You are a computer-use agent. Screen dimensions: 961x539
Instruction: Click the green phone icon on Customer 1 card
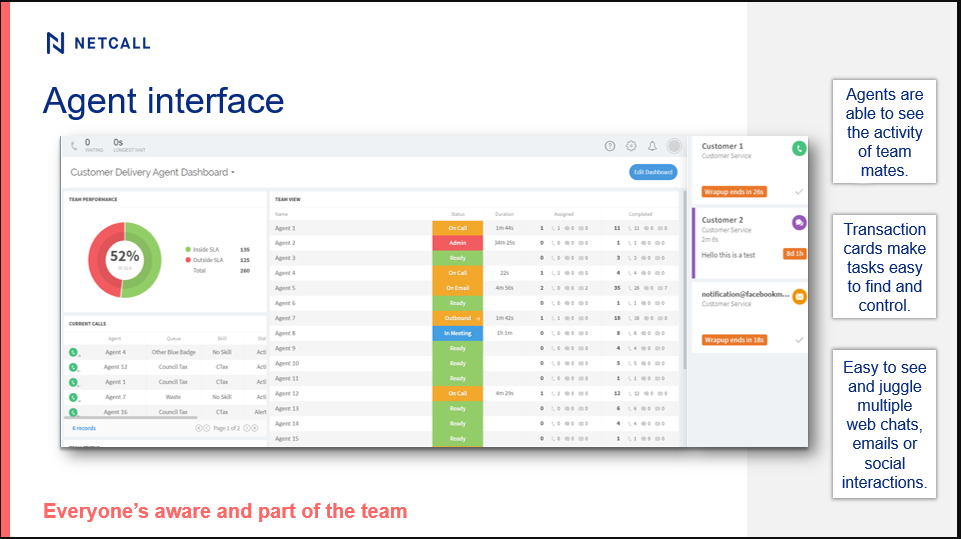799,148
